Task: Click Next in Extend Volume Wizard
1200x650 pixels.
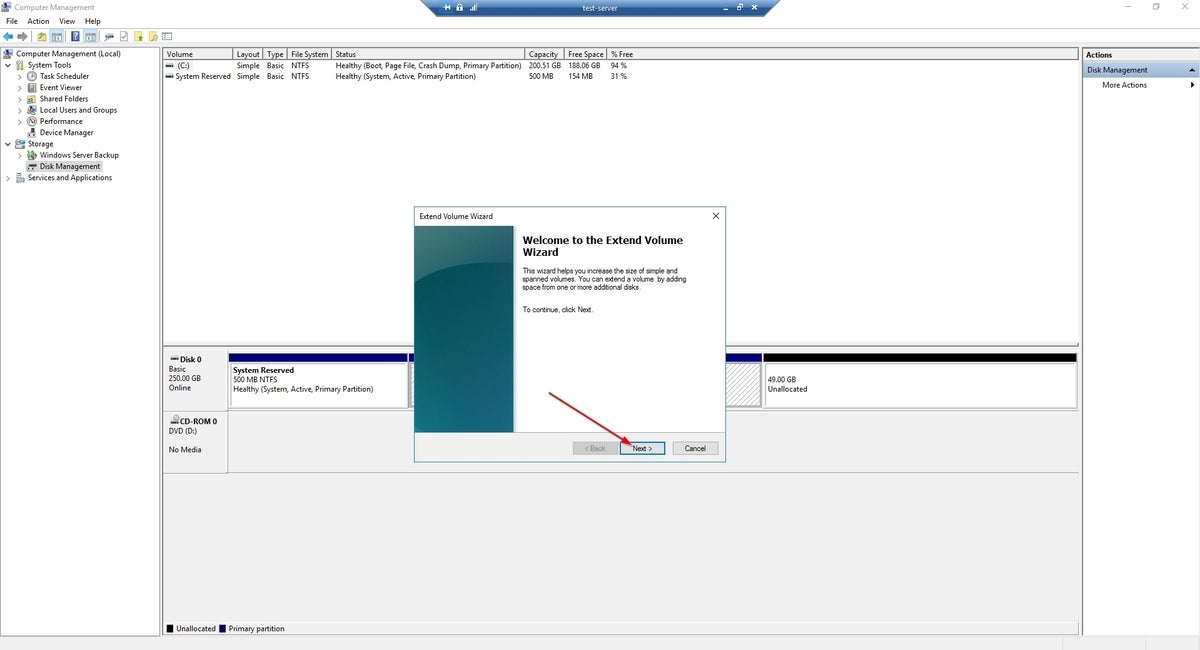Action: click(642, 448)
